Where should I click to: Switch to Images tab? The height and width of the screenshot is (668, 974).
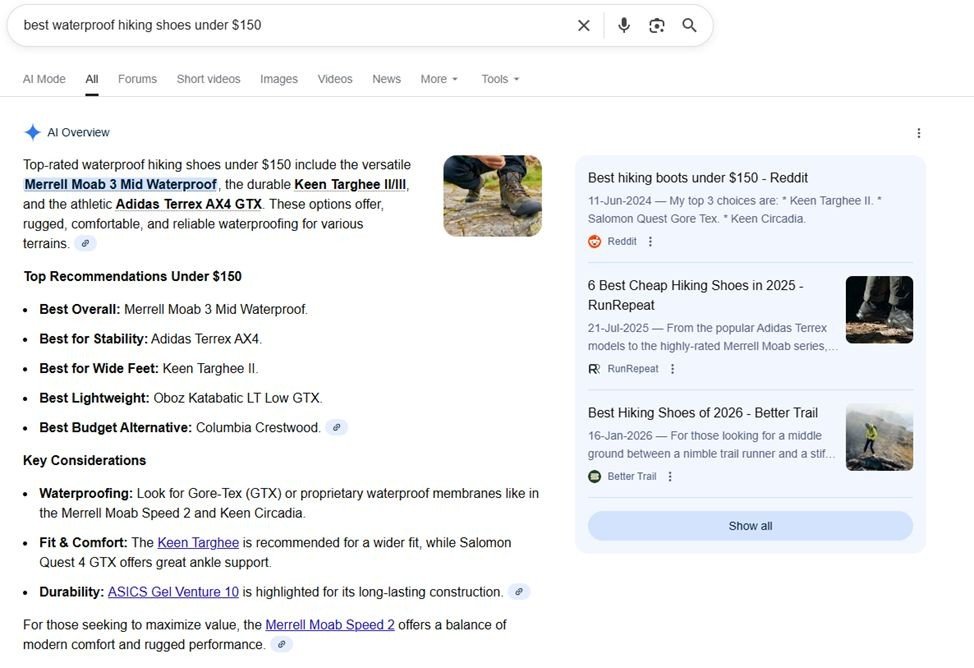(x=279, y=79)
